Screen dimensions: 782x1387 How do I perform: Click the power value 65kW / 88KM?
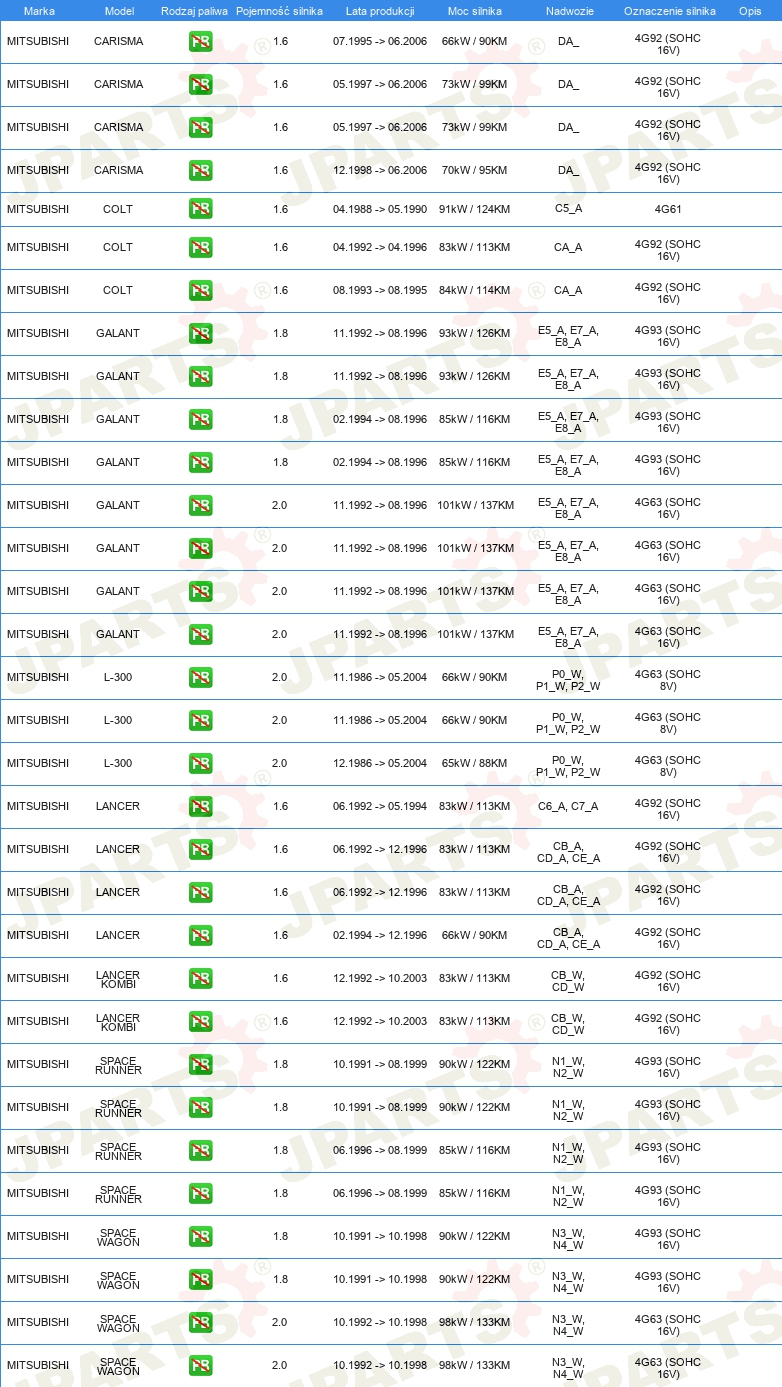click(475, 763)
